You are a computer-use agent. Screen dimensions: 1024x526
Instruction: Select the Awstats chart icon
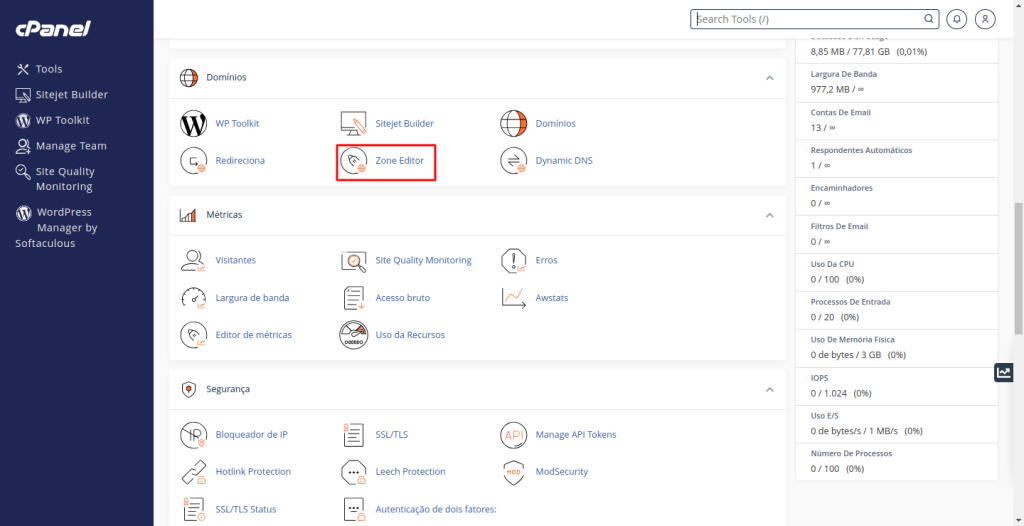click(x=513, y=298)
